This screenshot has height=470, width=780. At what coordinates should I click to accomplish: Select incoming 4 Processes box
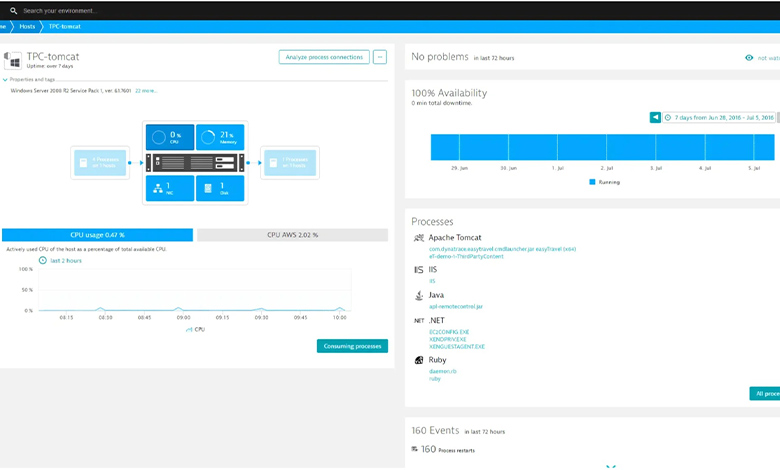100,163
